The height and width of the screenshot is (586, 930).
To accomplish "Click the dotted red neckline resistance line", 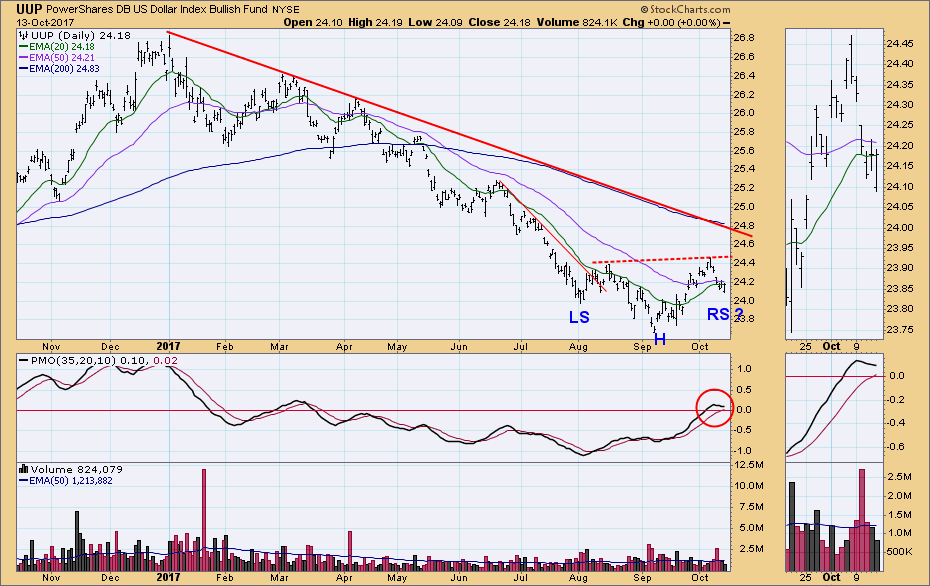I will pos(660,259).
